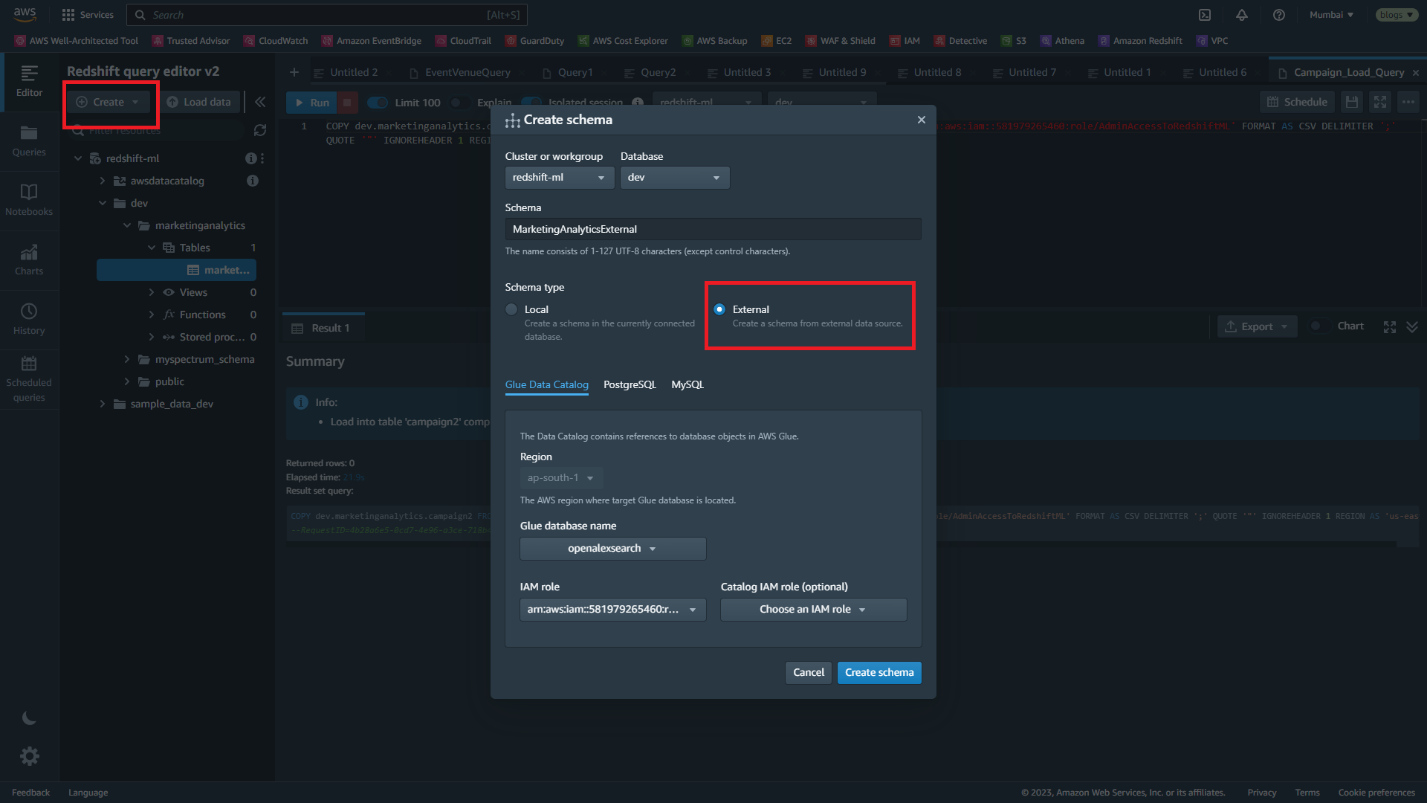Switch to the PostgreSQL tab

630,385
